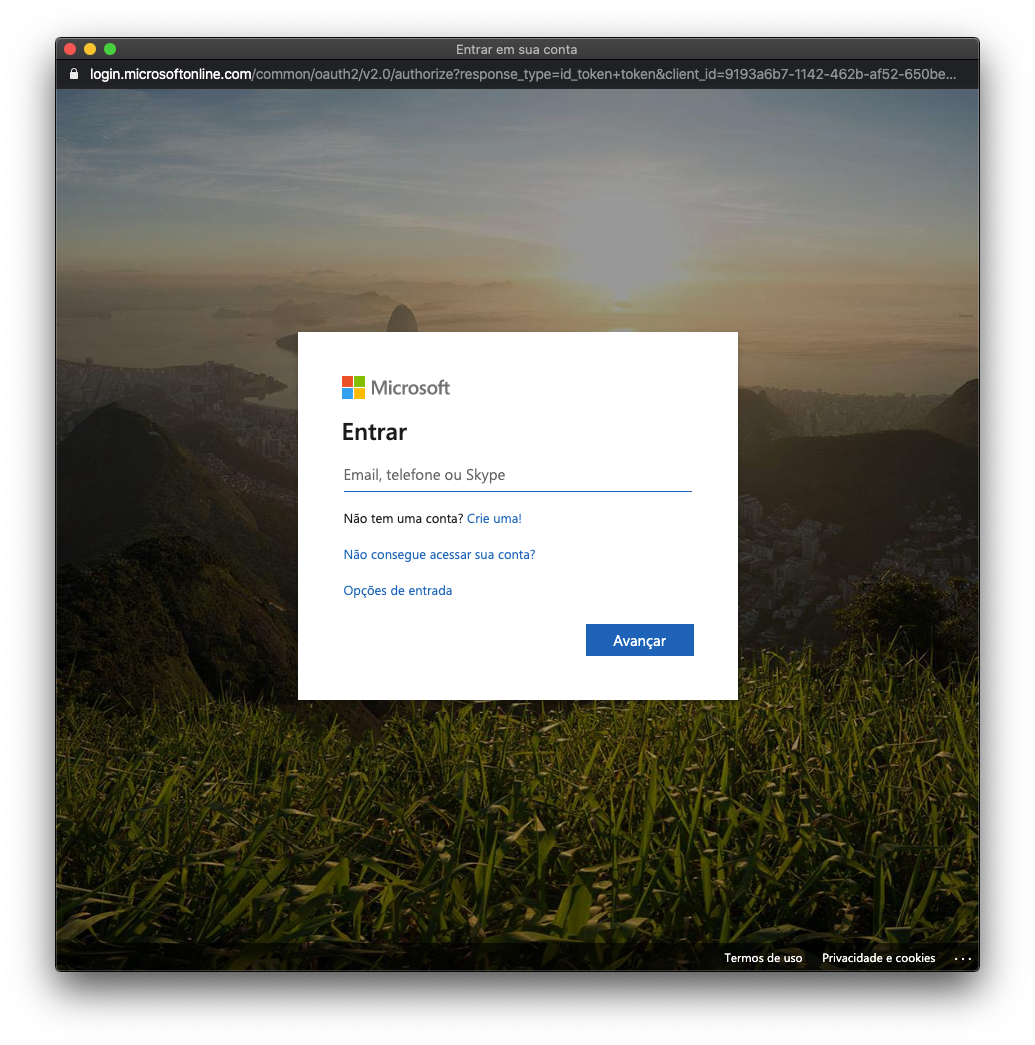Click the "Entrar em sua conta" window title

(x=516, y=49)
